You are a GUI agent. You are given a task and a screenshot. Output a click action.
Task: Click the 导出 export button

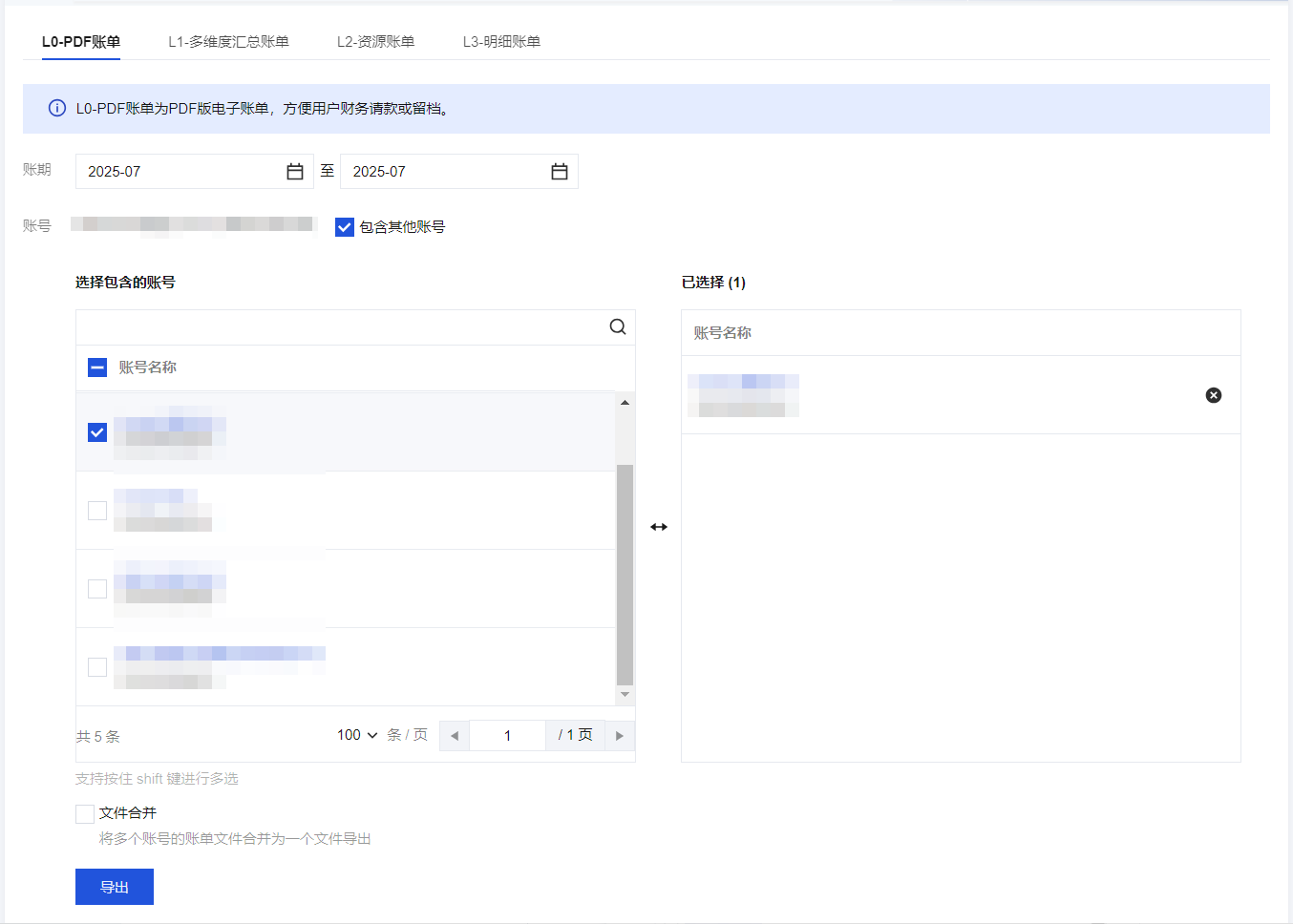coord(115,887)
